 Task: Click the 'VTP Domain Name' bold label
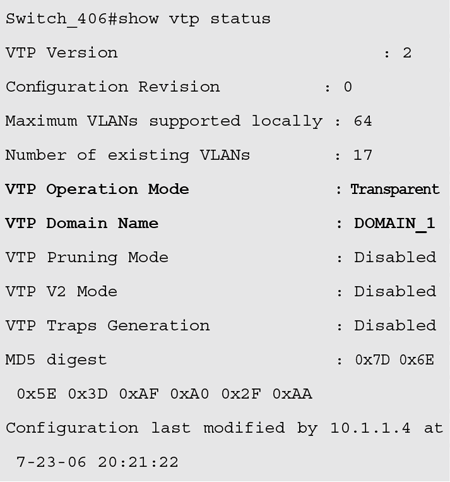pos(82,223)
